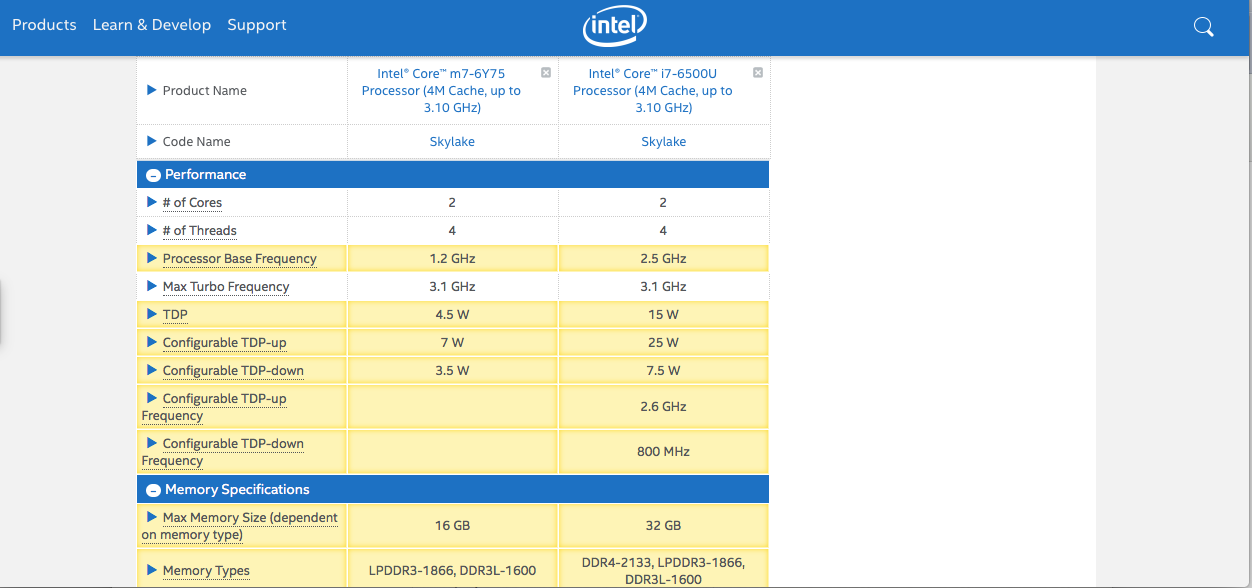1252x588 pixels.
Task: Remove Core i7-6500U from comparison
Action: [757, 73]
